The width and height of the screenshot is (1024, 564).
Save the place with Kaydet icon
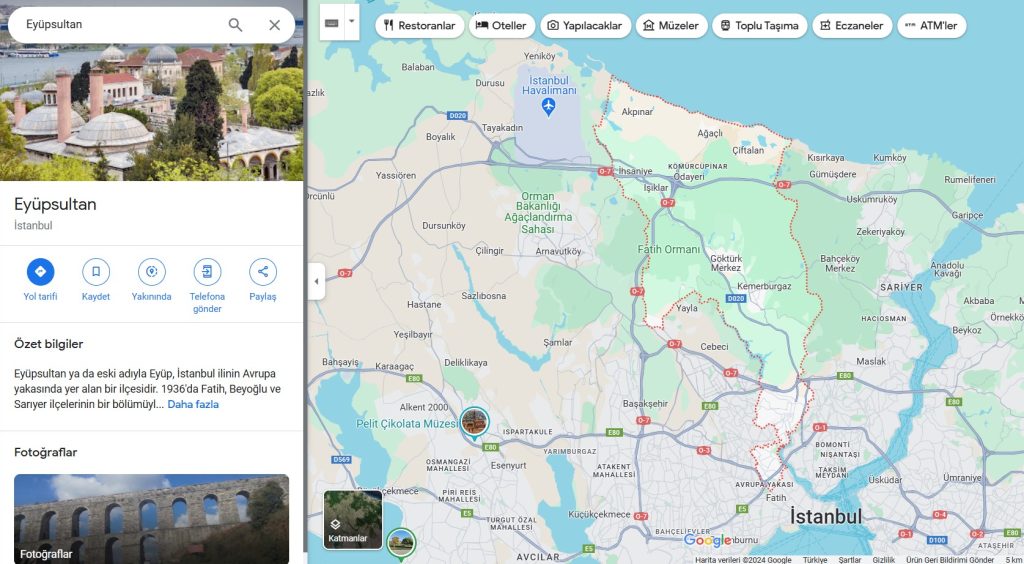(x=96, y=272)
